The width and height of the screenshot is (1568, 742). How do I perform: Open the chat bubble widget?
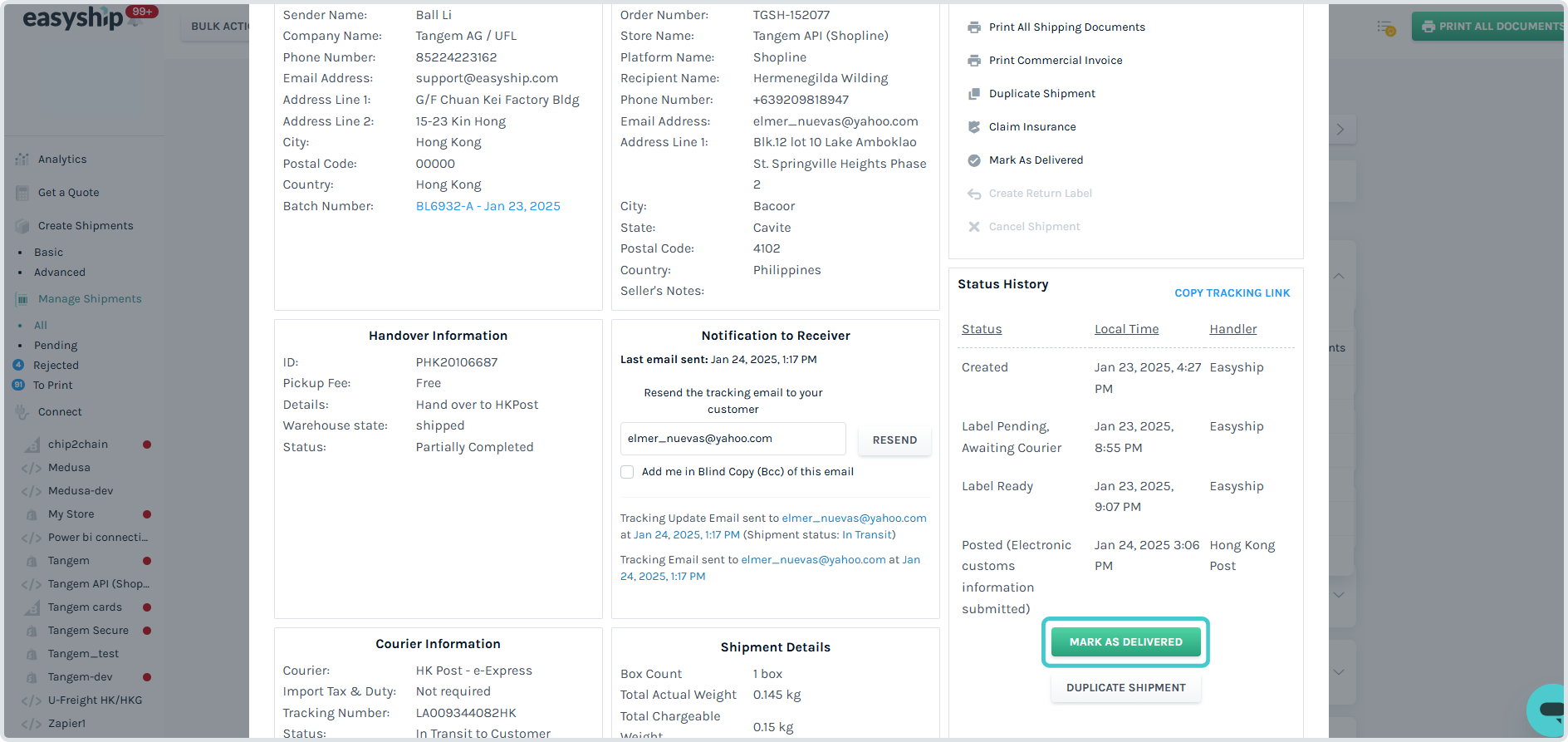tap(1547, 710)
